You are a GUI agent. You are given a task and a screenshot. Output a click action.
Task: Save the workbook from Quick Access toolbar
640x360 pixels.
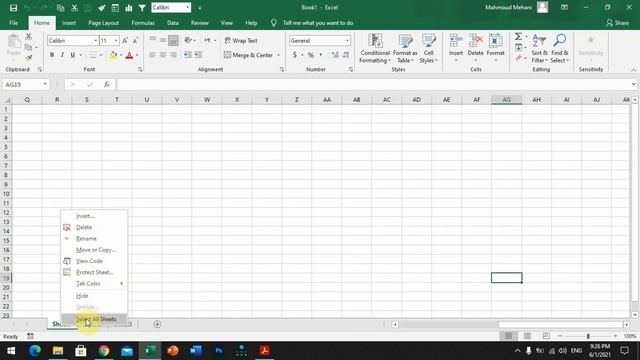13,8
